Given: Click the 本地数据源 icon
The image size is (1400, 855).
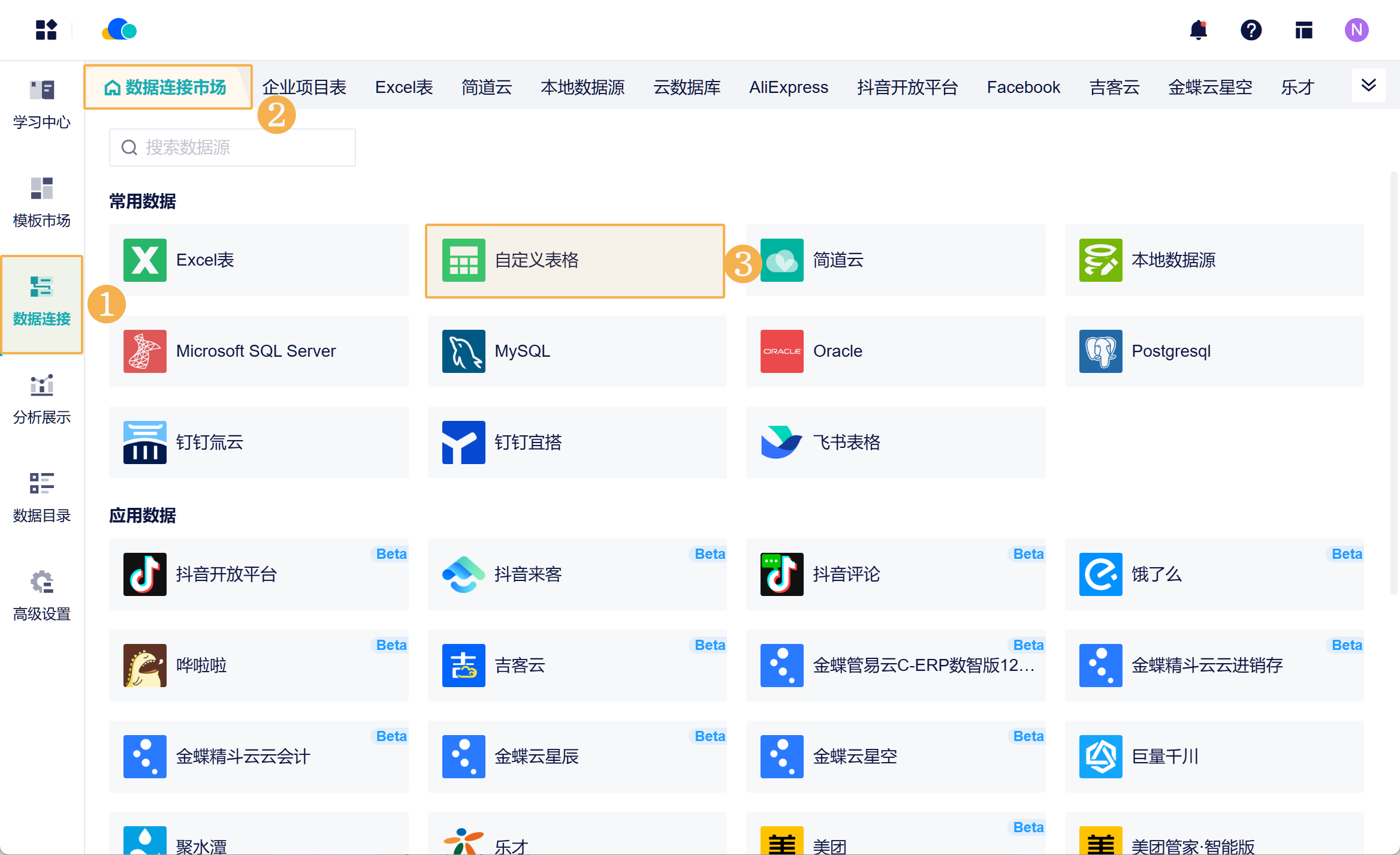Looking at the screenshot, I should [x=1101, y=260].
